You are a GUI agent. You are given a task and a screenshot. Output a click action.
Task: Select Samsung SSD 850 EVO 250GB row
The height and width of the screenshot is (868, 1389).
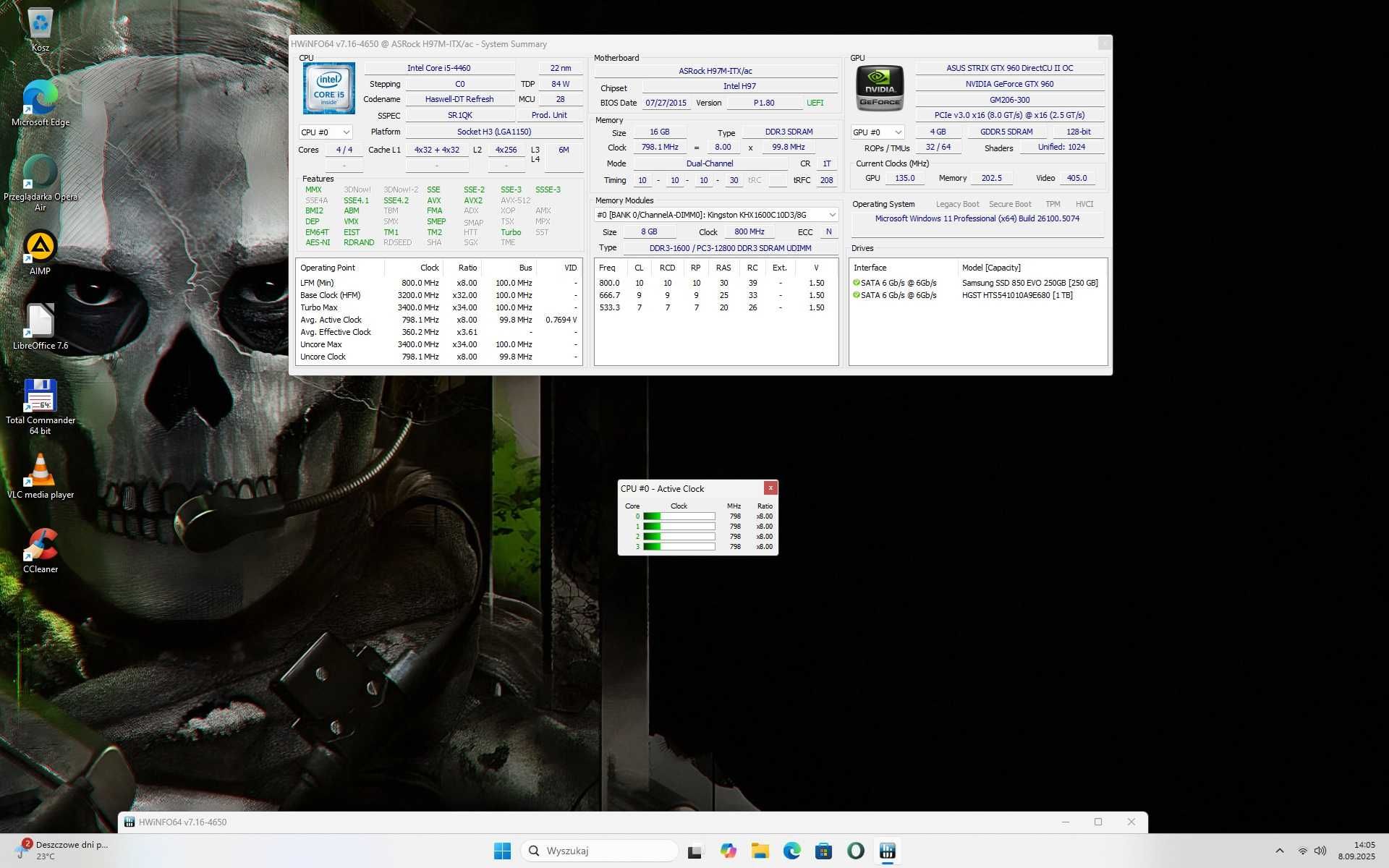tap(977, 283)
